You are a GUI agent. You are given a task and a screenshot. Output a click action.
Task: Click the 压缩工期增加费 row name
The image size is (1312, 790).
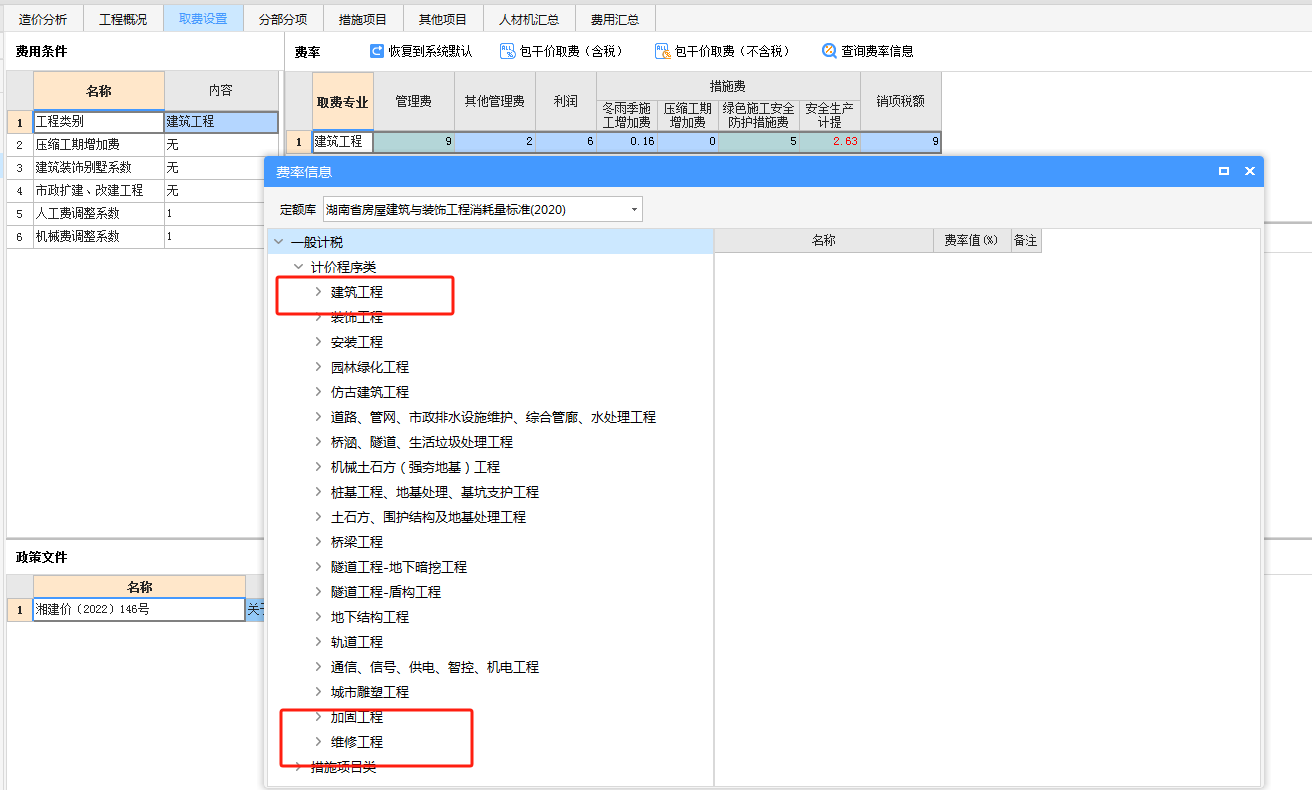98,145
